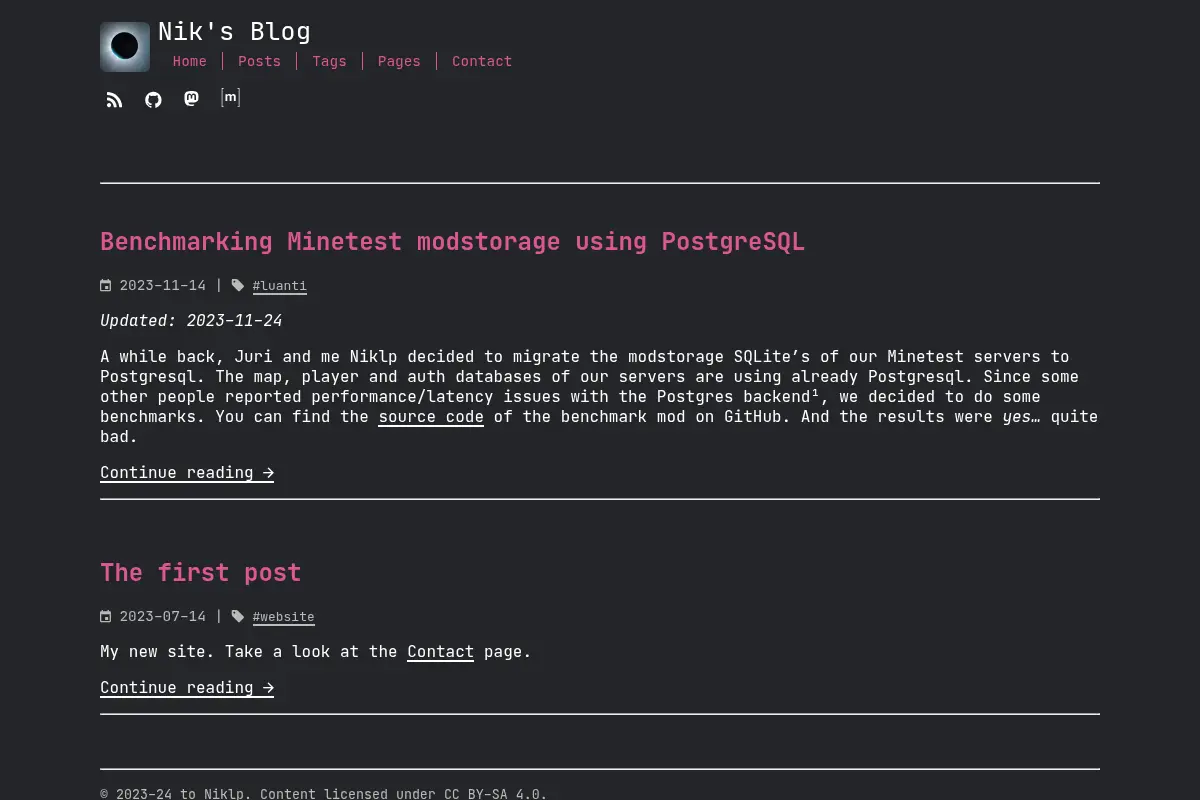
Task: Go to the Home menu item
Action: click(x=190, y=61)
